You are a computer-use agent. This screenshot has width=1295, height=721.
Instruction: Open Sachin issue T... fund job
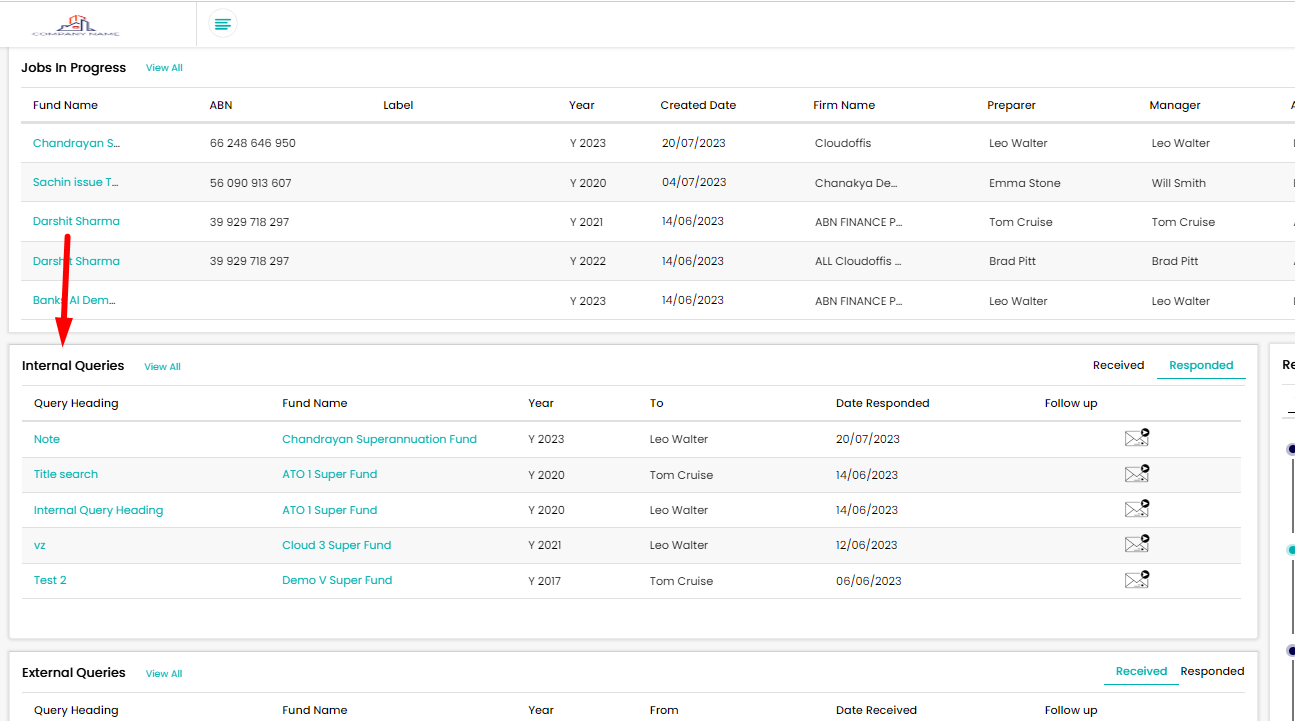point(76,182)
